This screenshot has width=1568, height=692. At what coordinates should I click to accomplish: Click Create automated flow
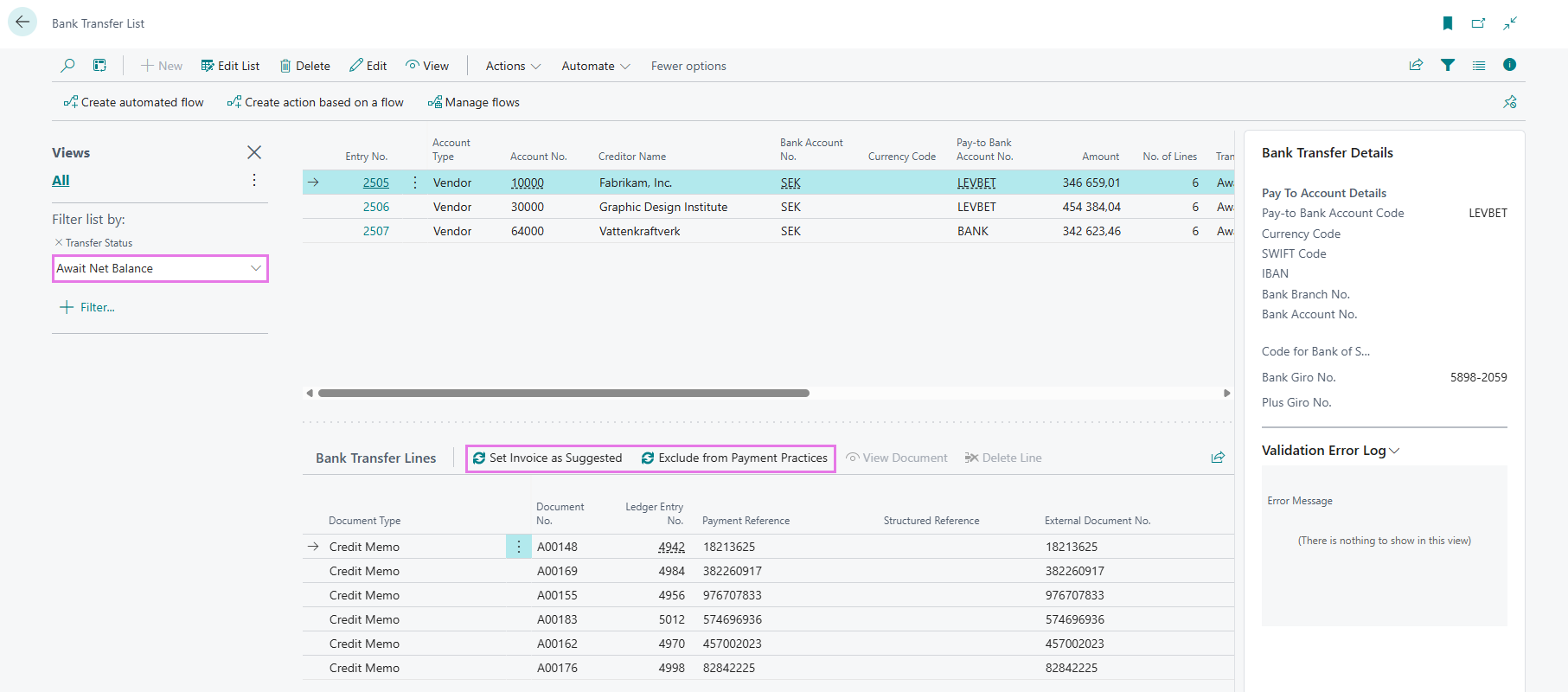(133, 102)
